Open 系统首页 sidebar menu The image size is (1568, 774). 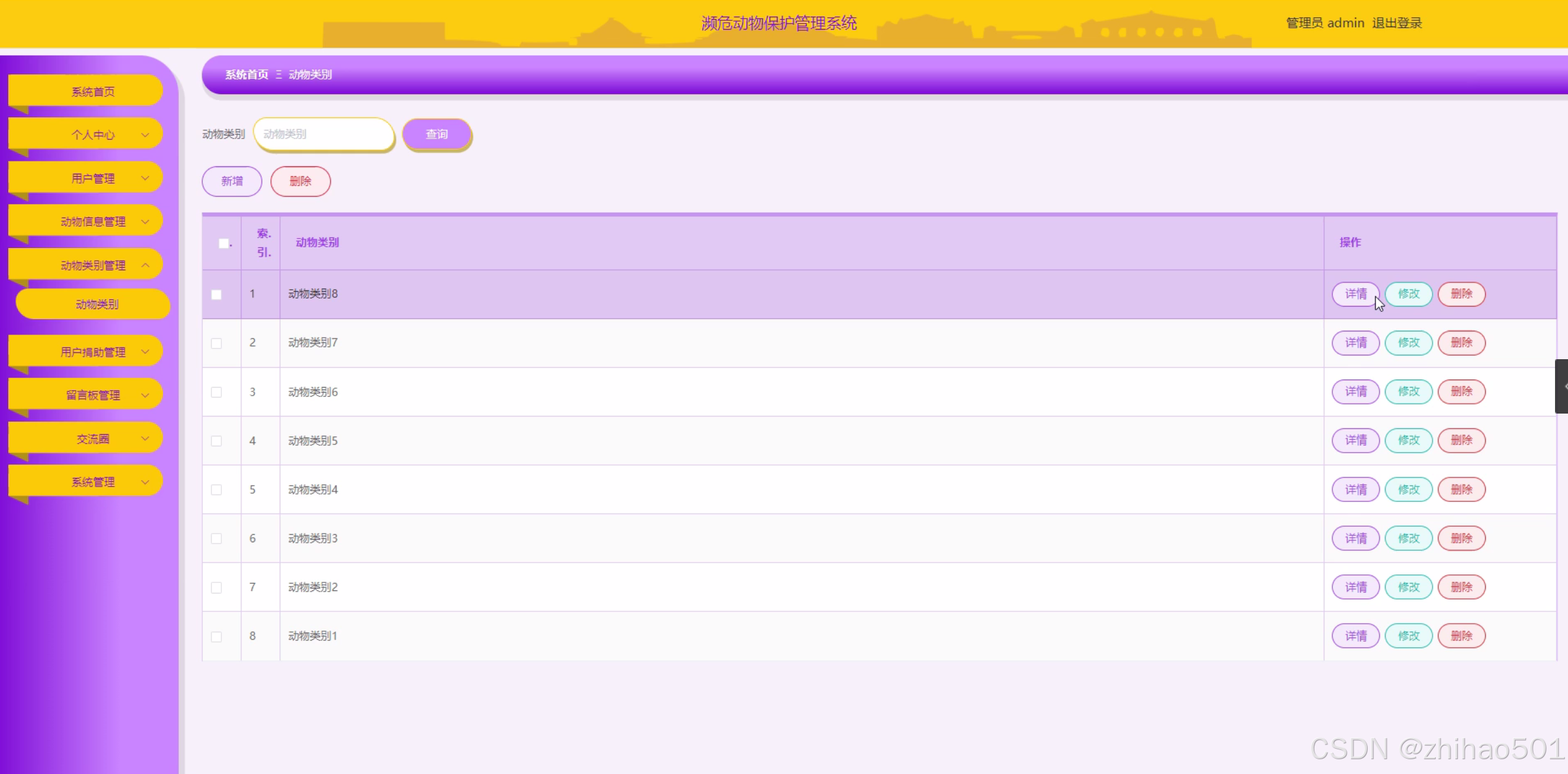point(93,91)
